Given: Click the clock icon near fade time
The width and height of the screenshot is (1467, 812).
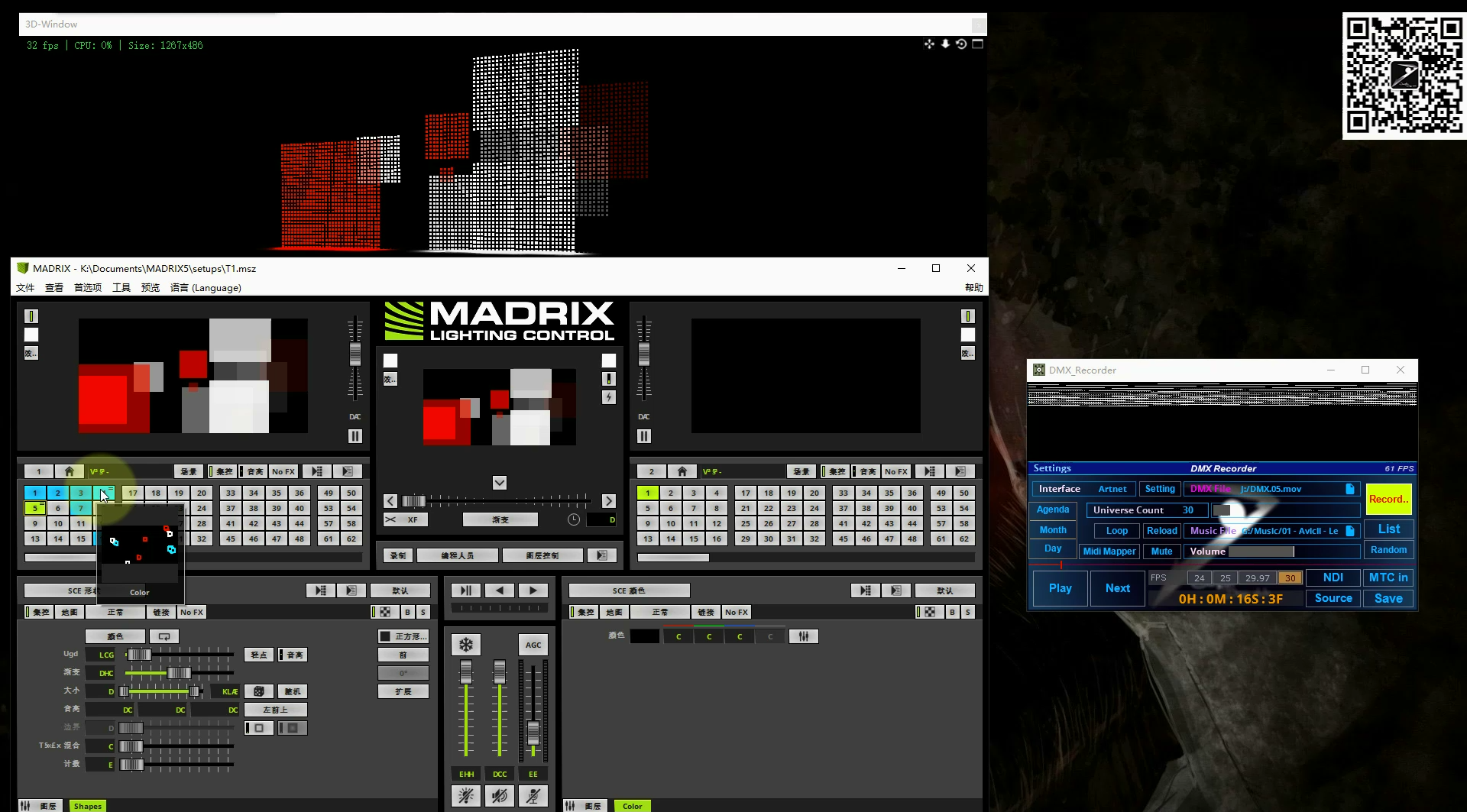Looking at the screenshot, I should click(574, 519).
